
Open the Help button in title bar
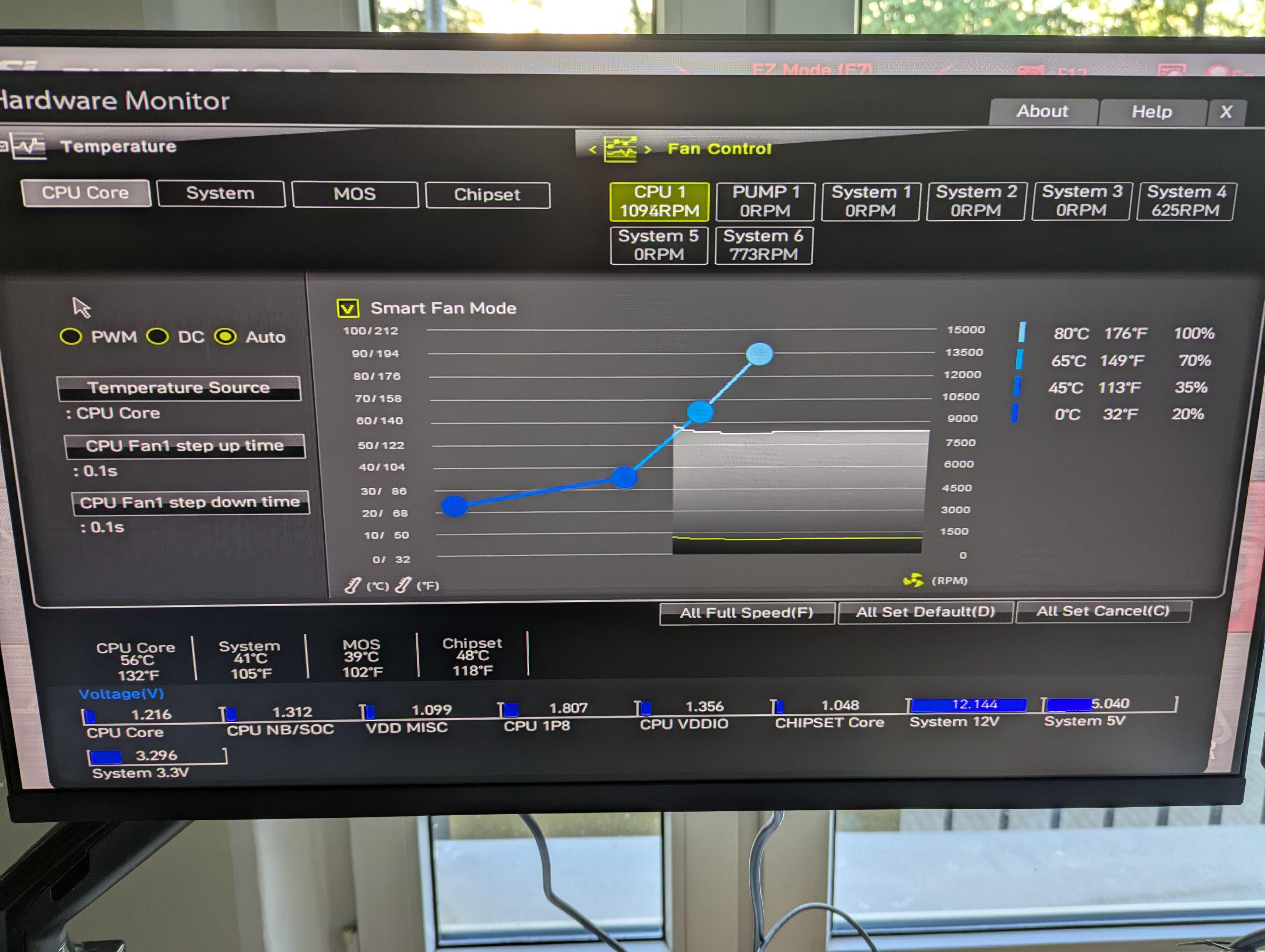pos(1152,112)
